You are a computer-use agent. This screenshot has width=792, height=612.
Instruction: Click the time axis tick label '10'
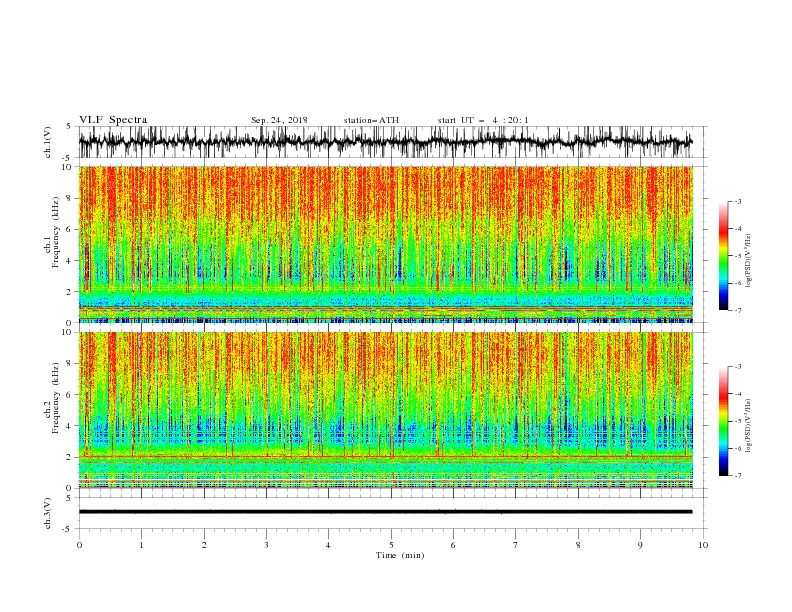click(703, 545)
